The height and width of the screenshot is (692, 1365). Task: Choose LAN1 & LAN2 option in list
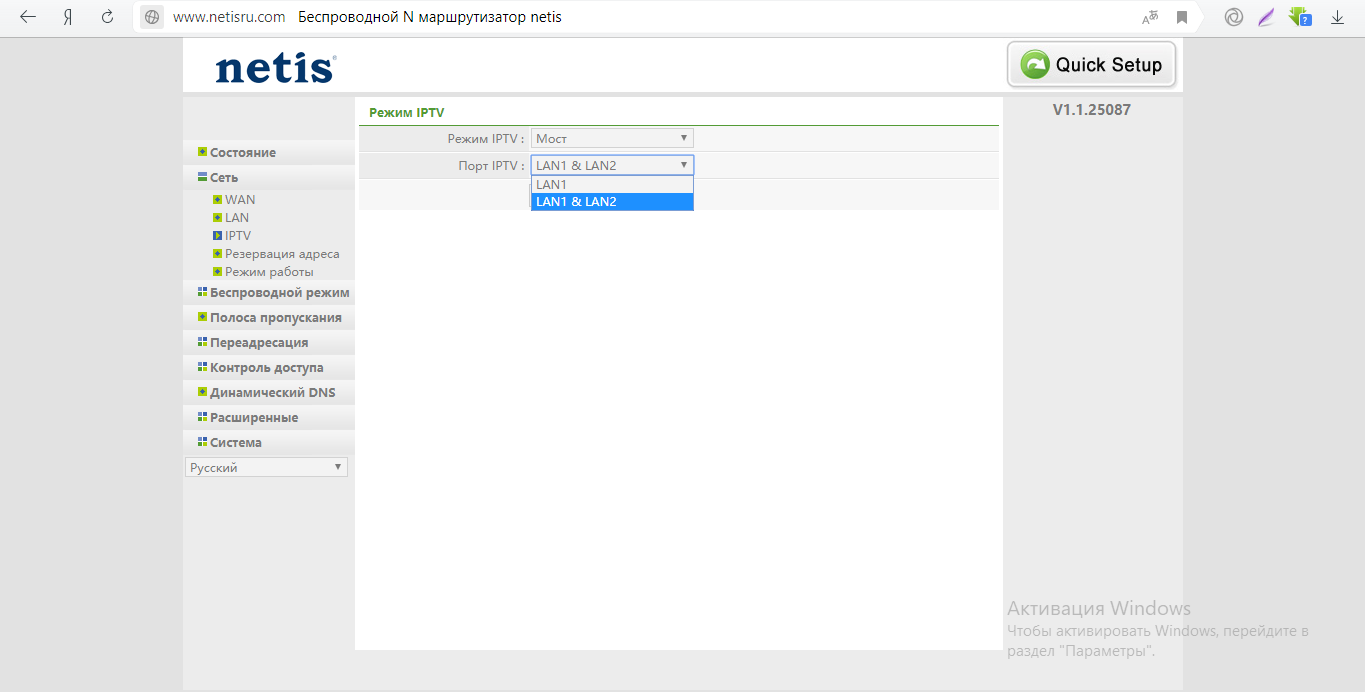[x=612, y=201]
